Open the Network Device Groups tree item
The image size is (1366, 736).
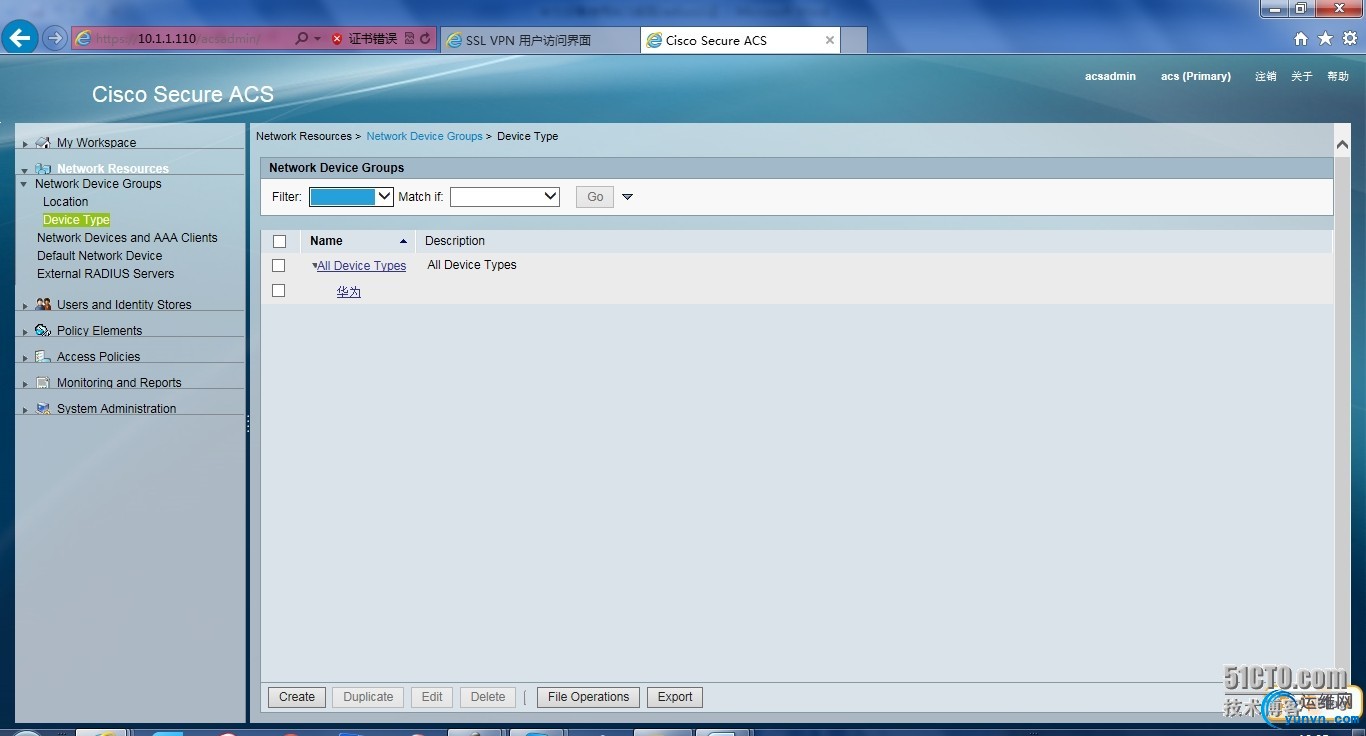pyautogui.click(x=98, y=184)
